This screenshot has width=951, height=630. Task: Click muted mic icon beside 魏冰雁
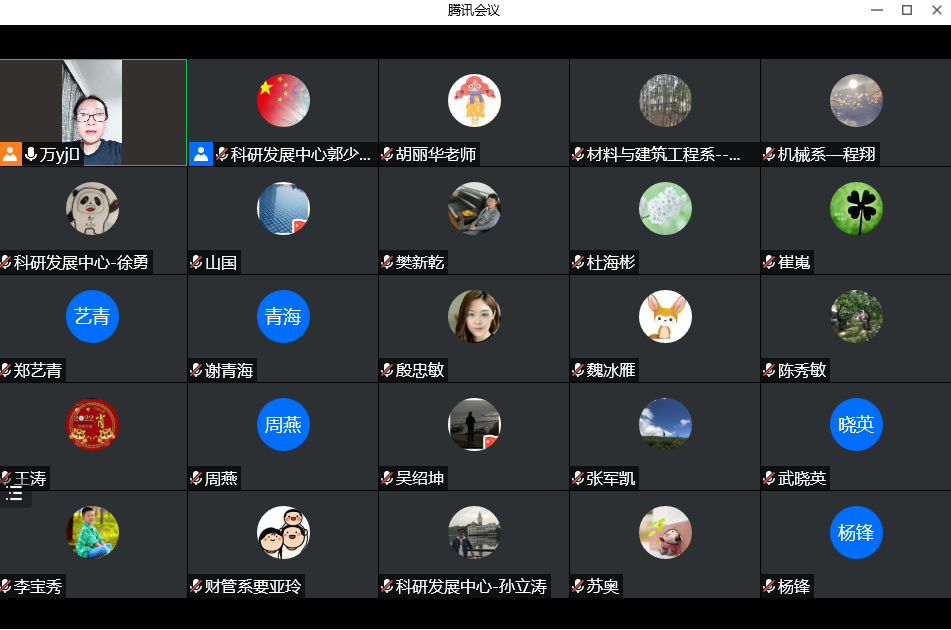pos(578,370)
